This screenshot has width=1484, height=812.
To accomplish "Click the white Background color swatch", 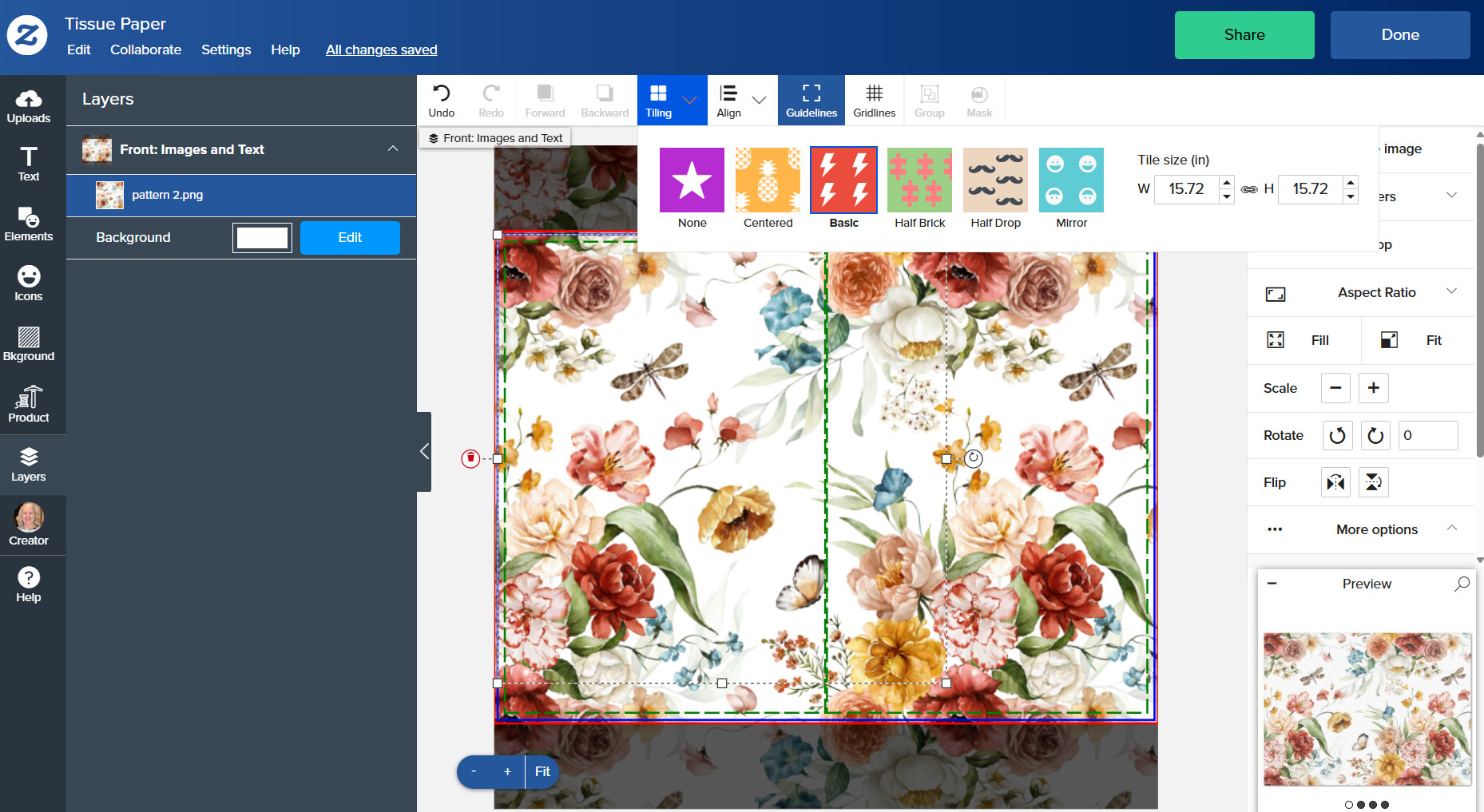I will point(262,238).
